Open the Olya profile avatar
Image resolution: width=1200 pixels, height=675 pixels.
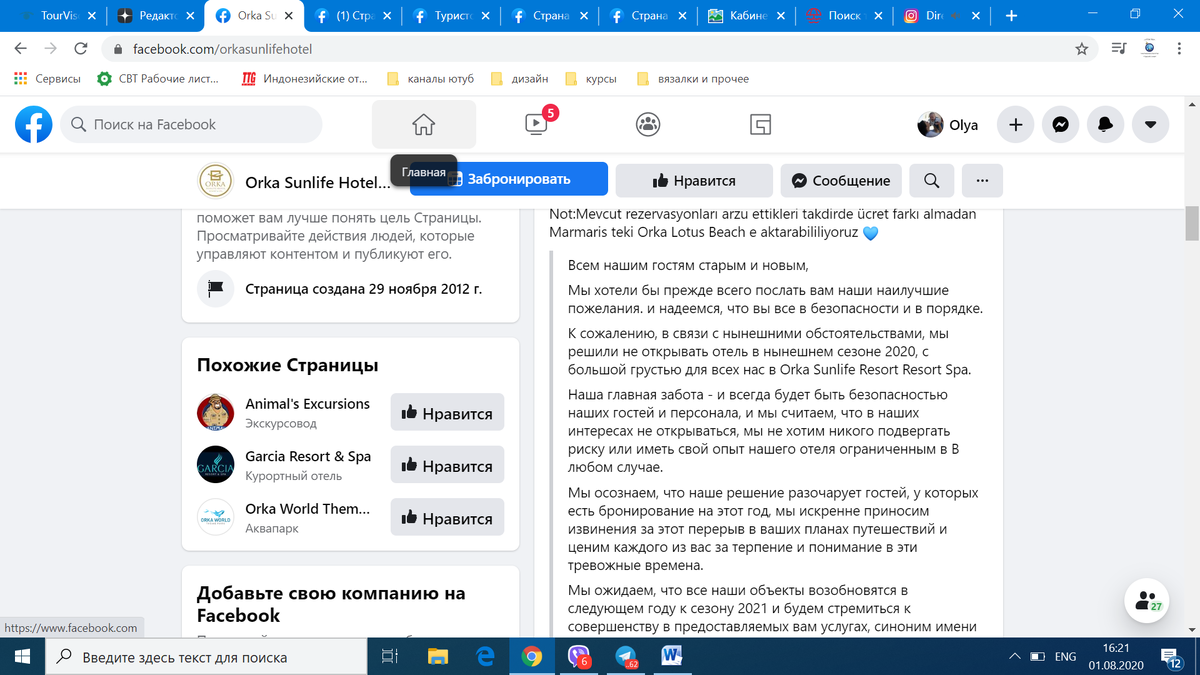(x=931, y=125)
